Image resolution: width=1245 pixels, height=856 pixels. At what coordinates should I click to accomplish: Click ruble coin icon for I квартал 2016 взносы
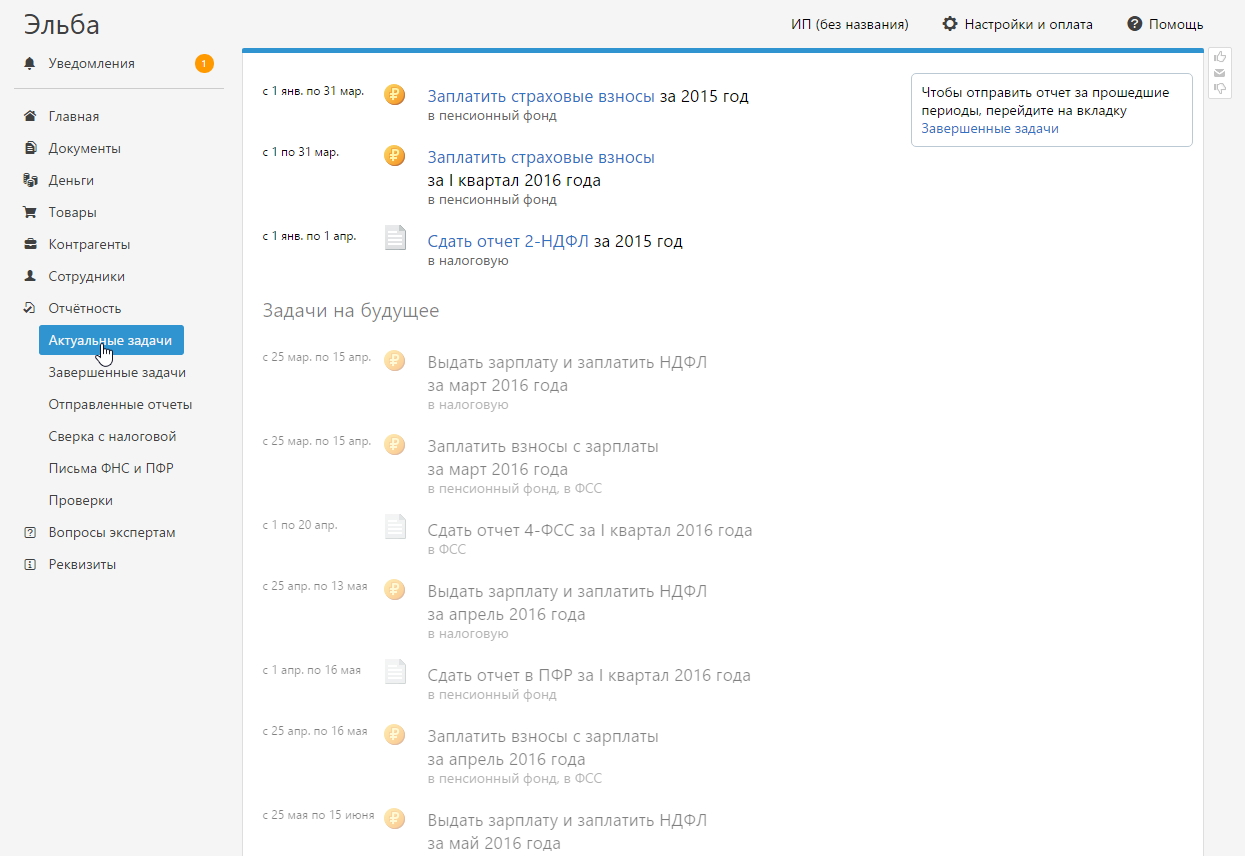(395, 156)
